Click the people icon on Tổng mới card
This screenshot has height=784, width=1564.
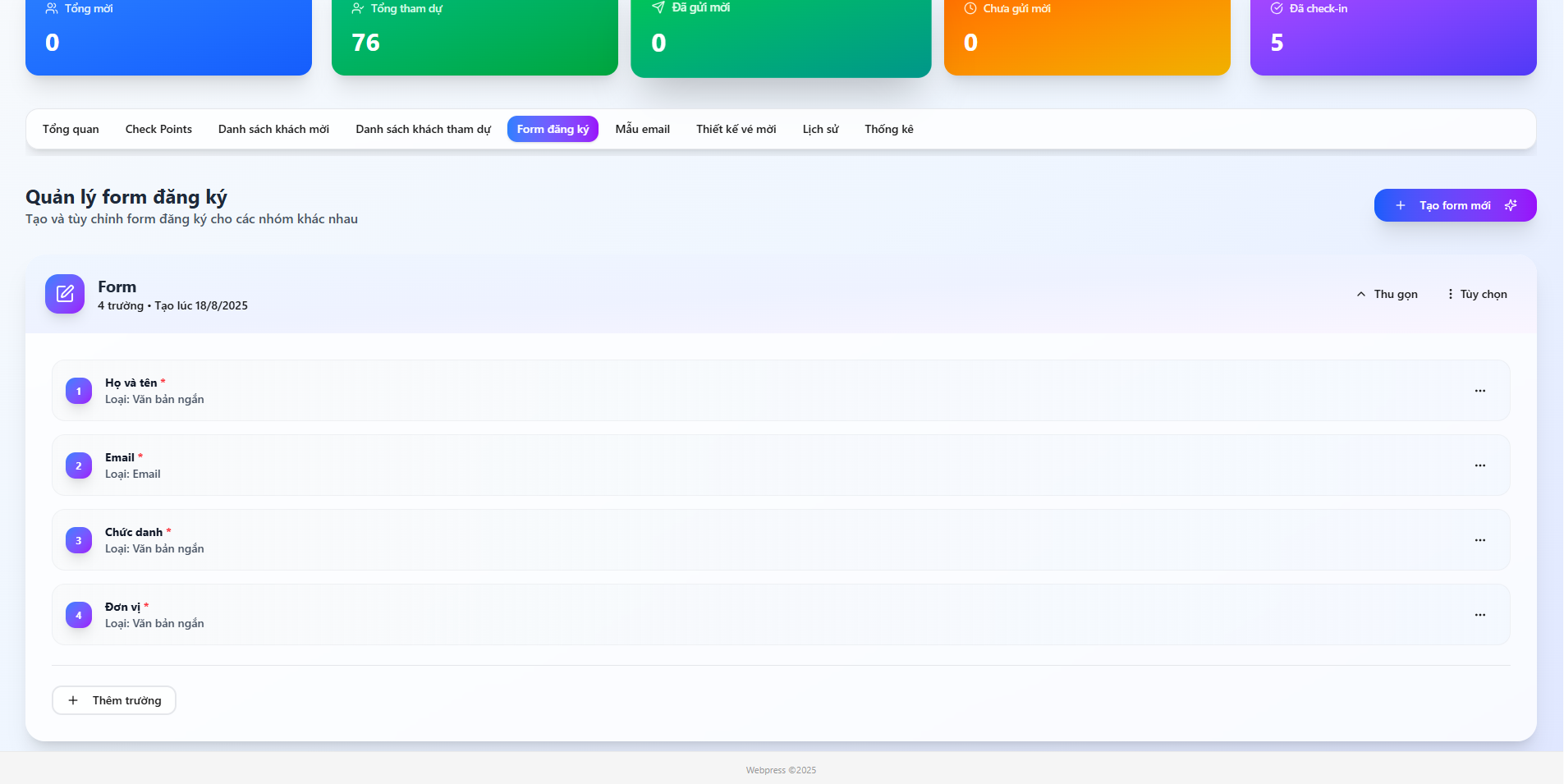pos(51,8)
